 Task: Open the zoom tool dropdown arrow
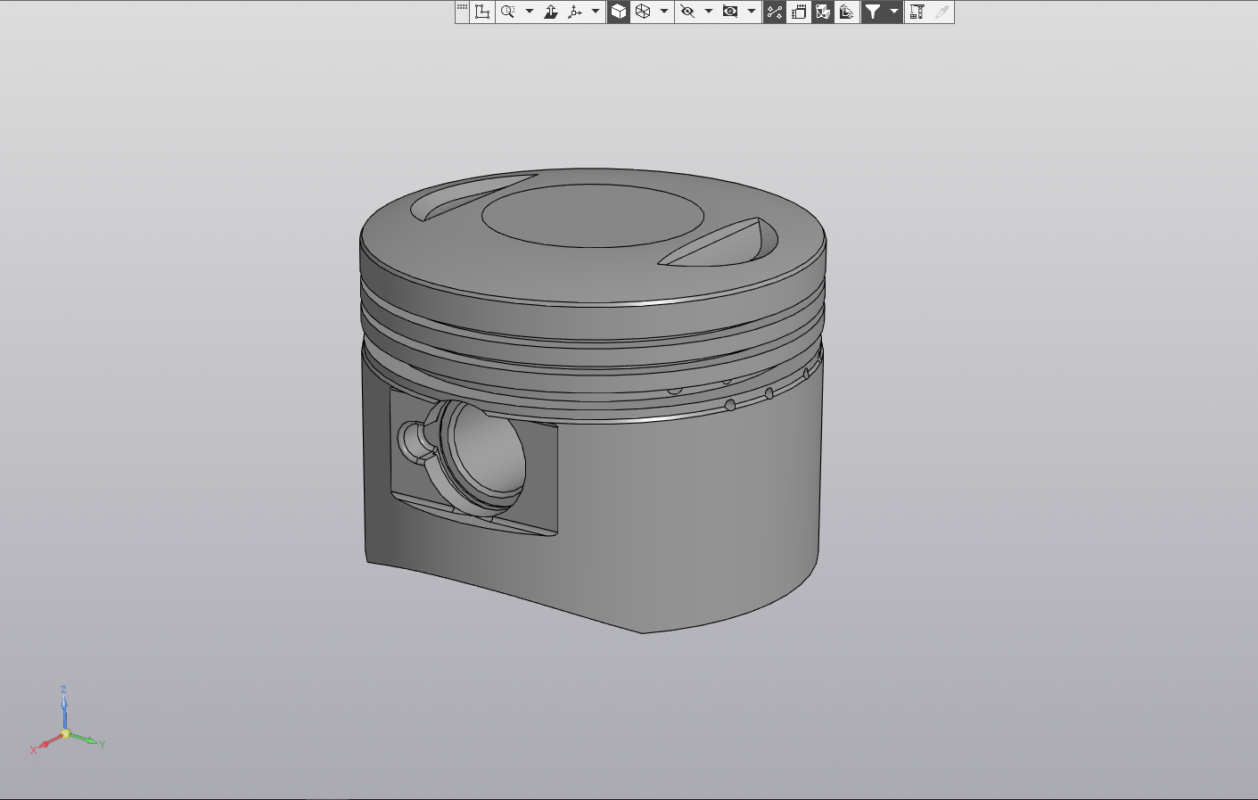click(529, 12)
